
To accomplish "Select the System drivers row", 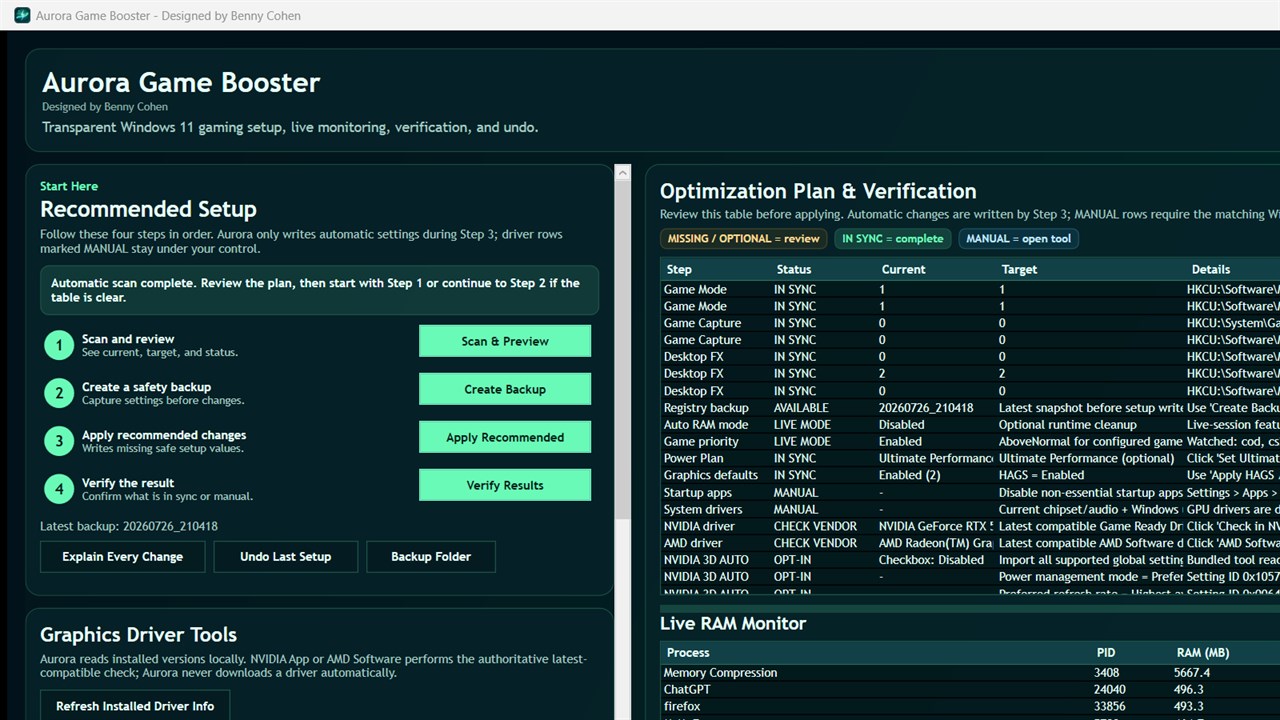I will (970, 510).
